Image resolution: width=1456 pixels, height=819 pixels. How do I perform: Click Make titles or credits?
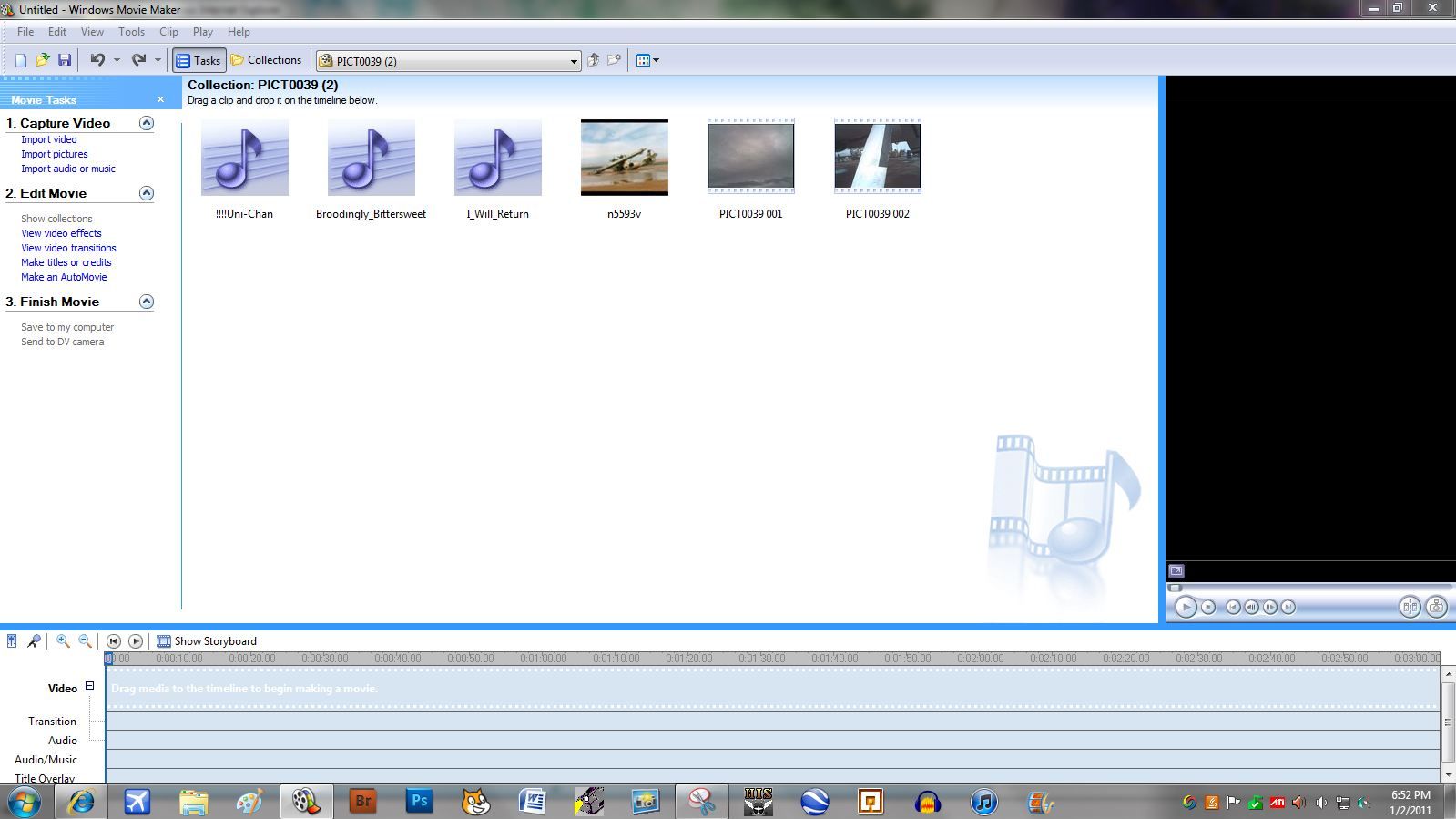click(66, 262)
